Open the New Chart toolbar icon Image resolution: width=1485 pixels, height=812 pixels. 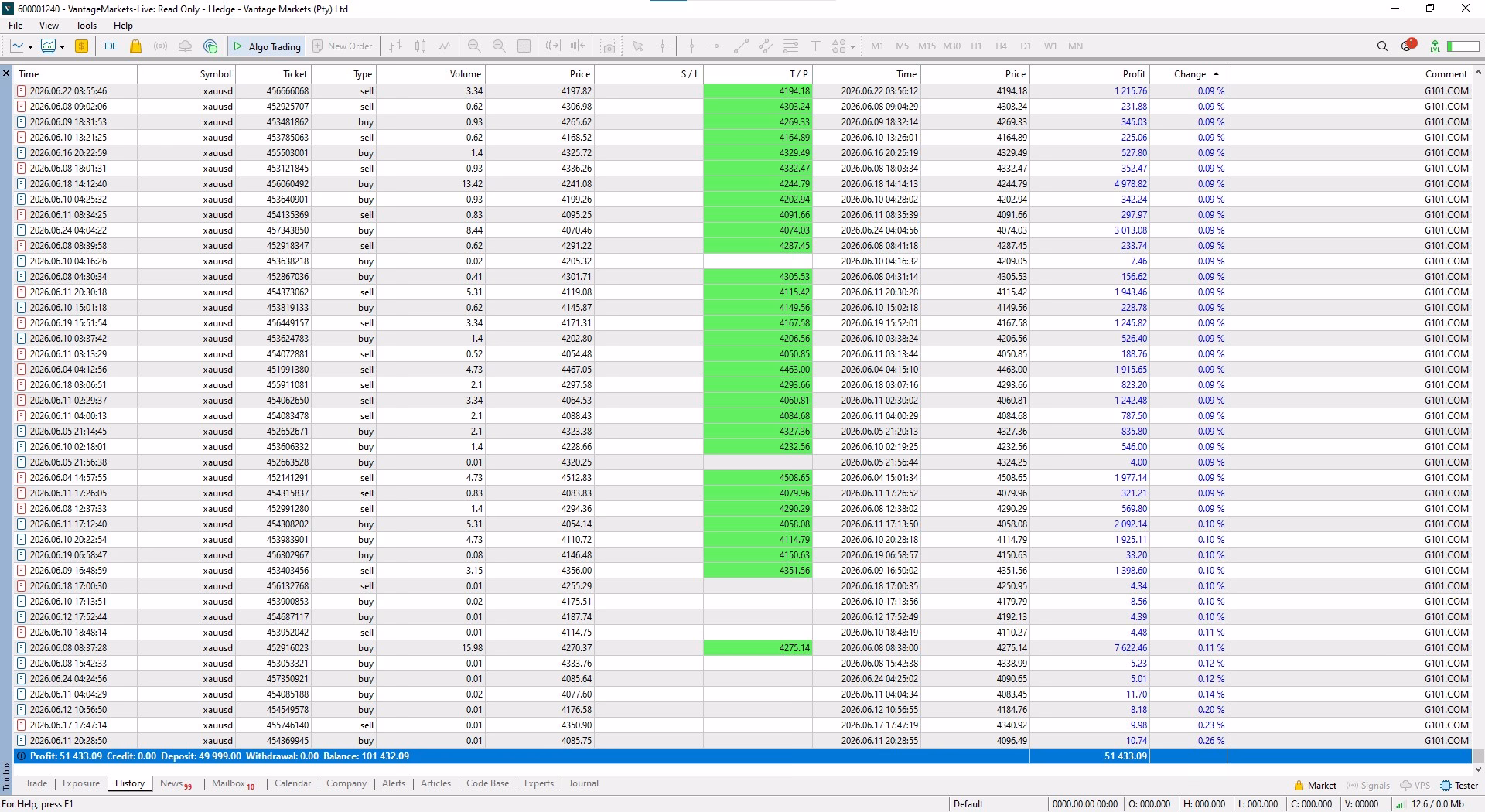point(17,46)
